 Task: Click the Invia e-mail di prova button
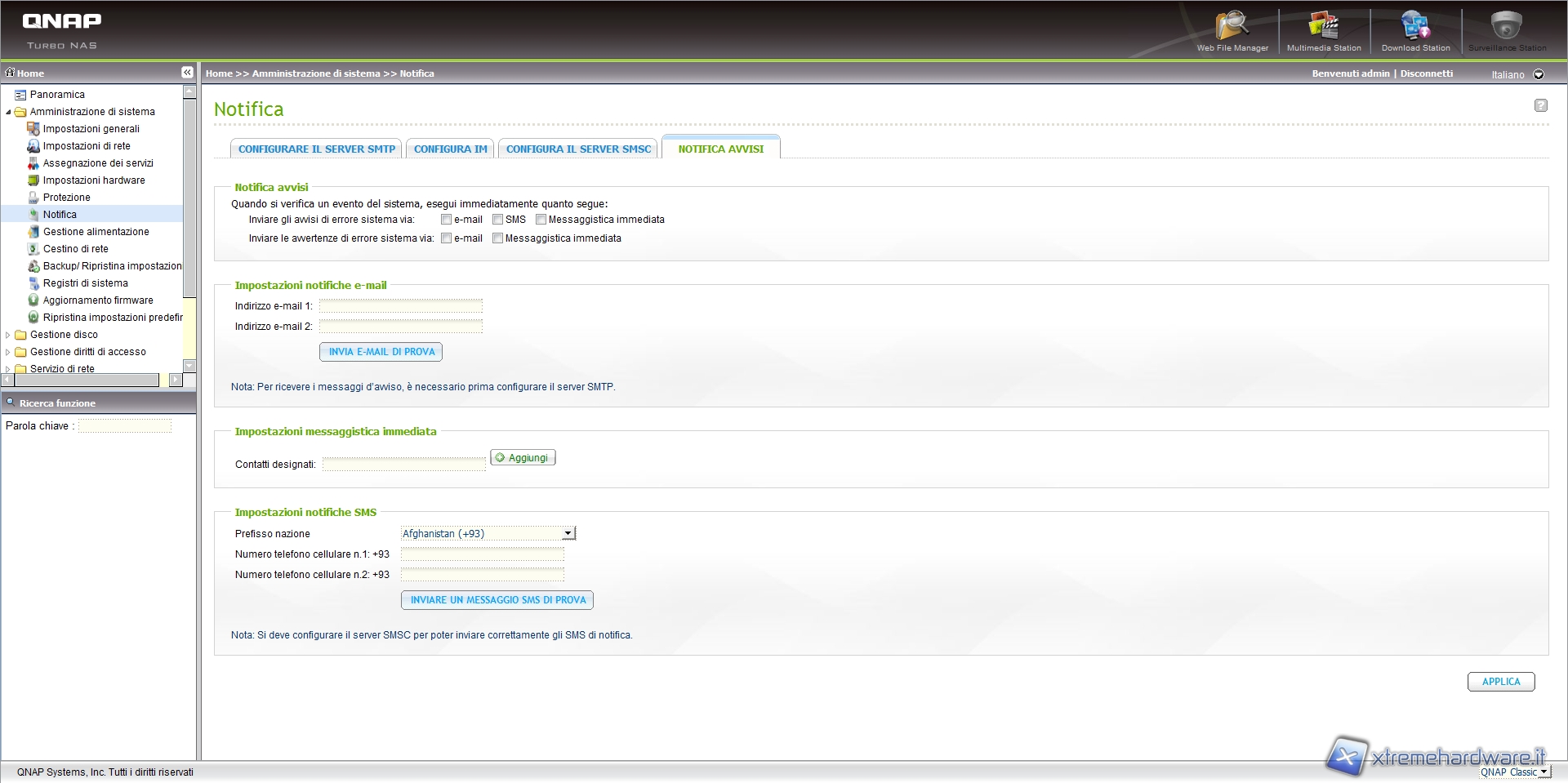pyautogui.click(x=381, y=352)
